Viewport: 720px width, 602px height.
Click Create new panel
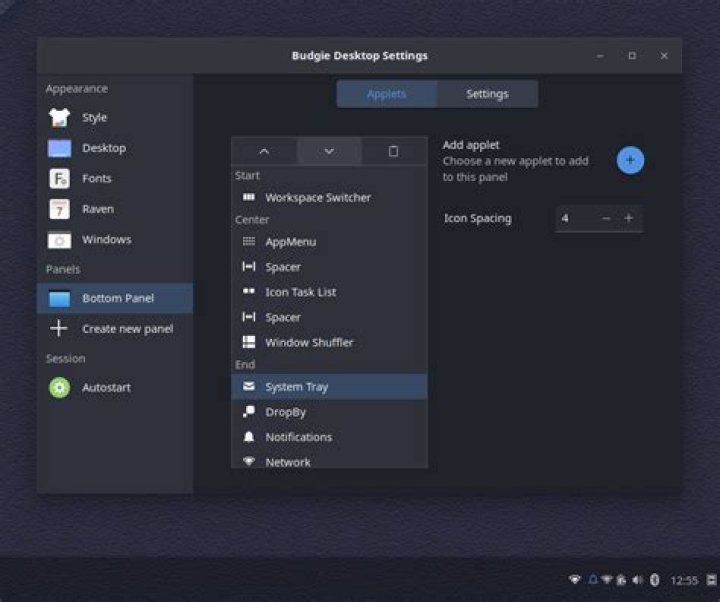click(115, 328)
